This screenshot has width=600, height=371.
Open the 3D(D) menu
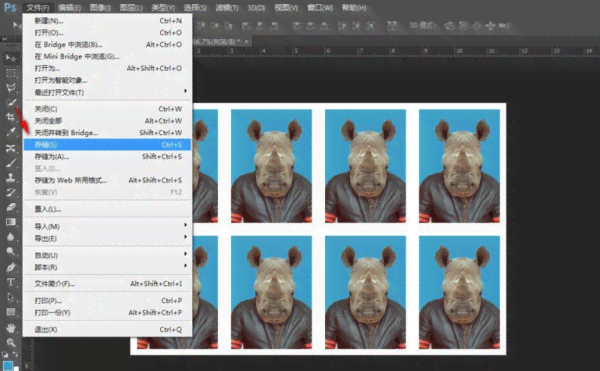(x=256, y=8)
